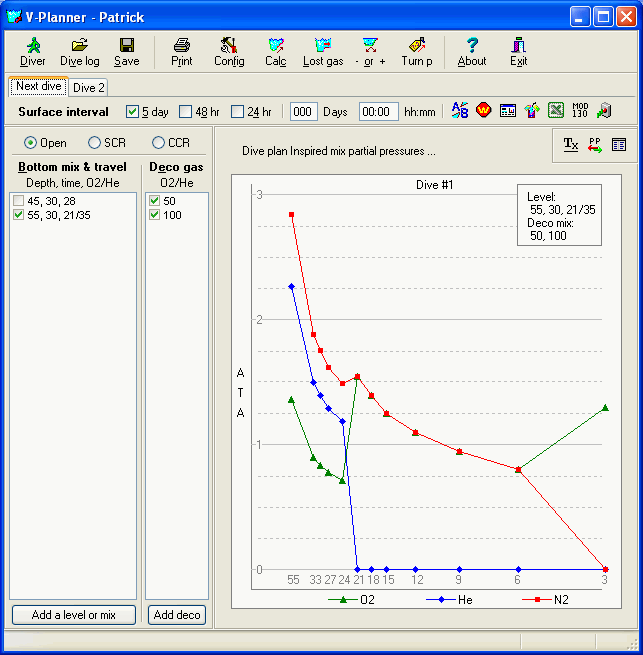Check the 45, 30, 28 bottom mix
Screen dimensions: 643x655
(x=20, y=201)
